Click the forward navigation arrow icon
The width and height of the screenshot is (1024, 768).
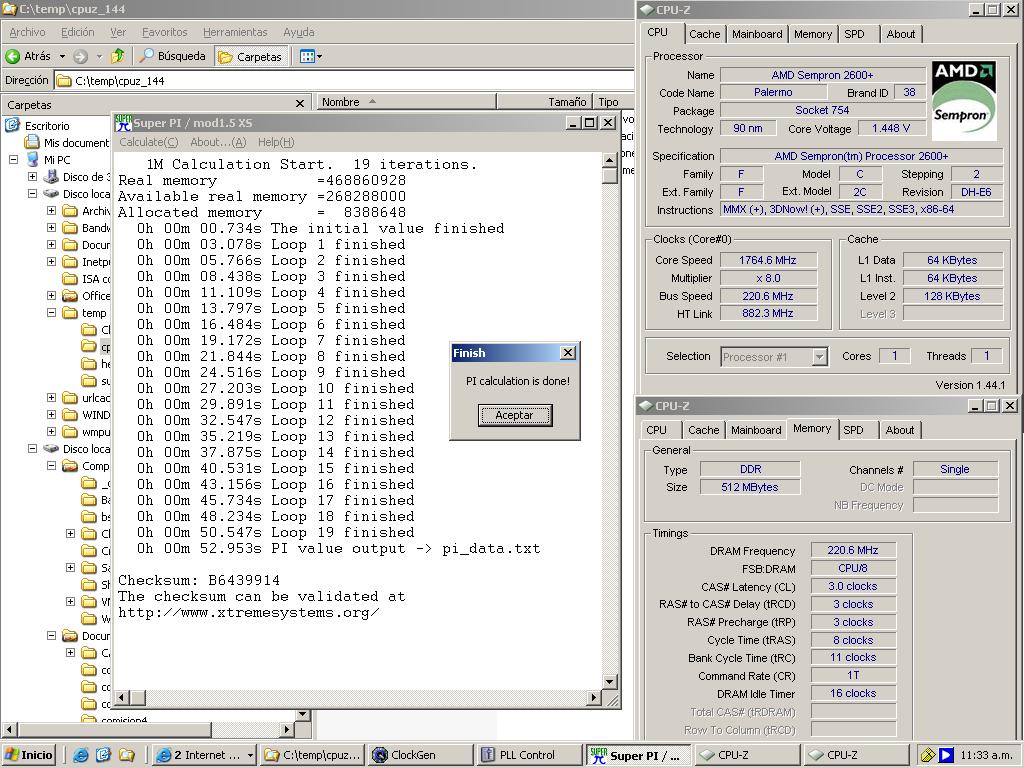coord(80,57)
